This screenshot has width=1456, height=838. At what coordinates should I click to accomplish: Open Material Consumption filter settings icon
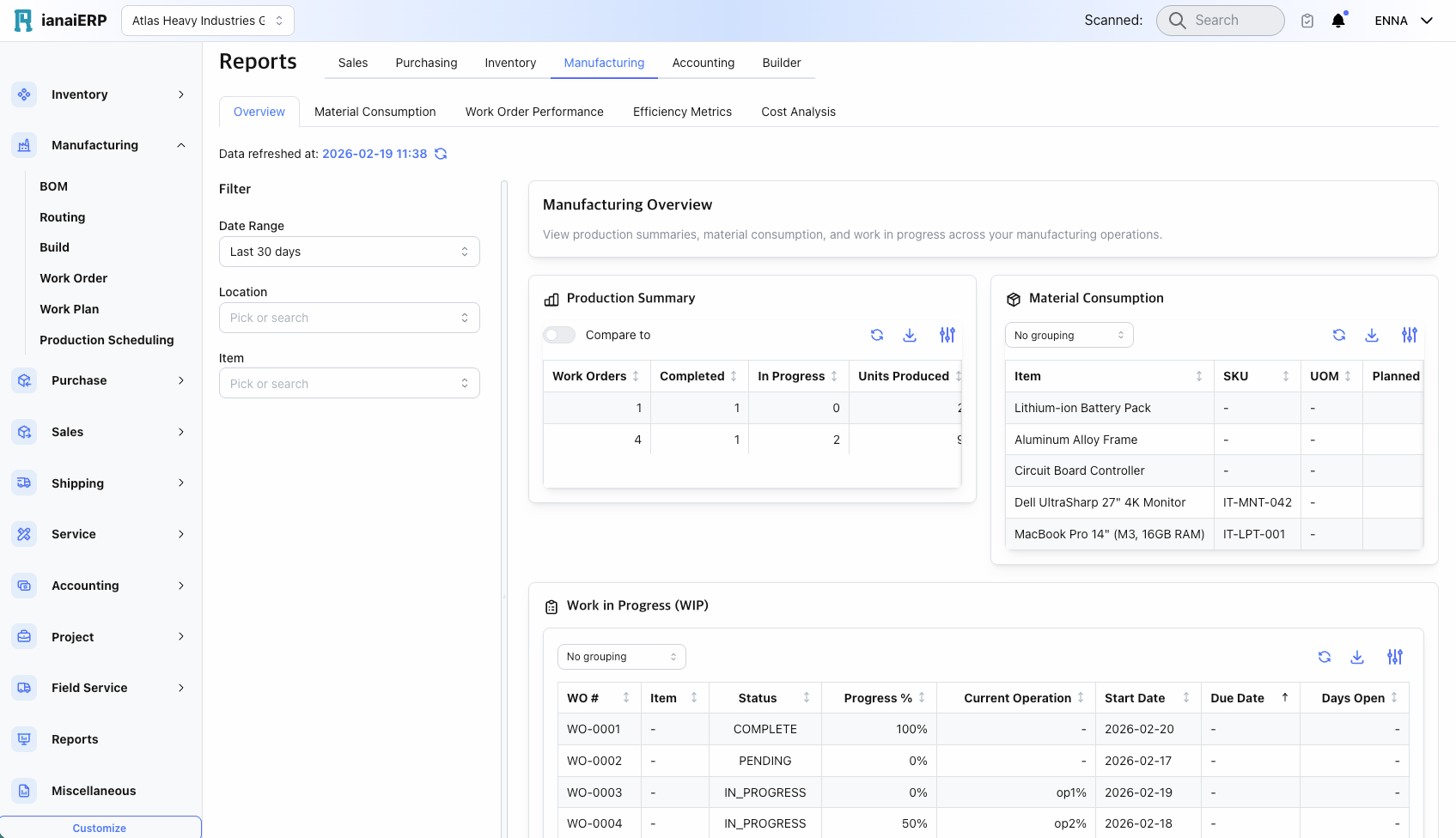(x=1409, y=335)
